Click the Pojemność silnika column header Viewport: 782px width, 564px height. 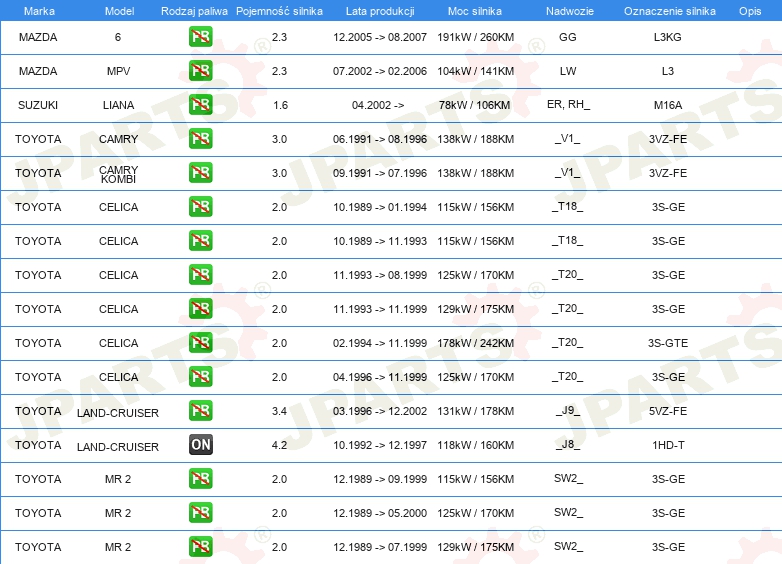279,11
